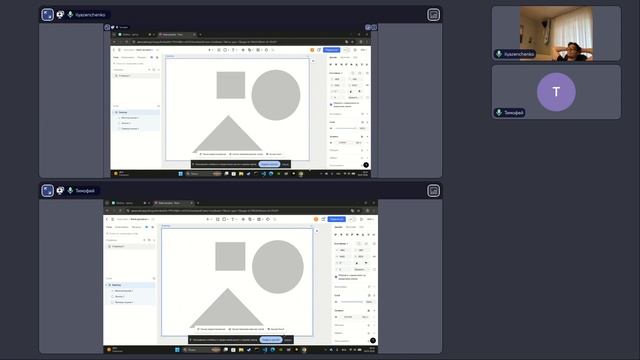This screenshot has width=640, height=360.
Task: Click the blue pill button in kyazenchenko's notification banner
Action: 269,164
